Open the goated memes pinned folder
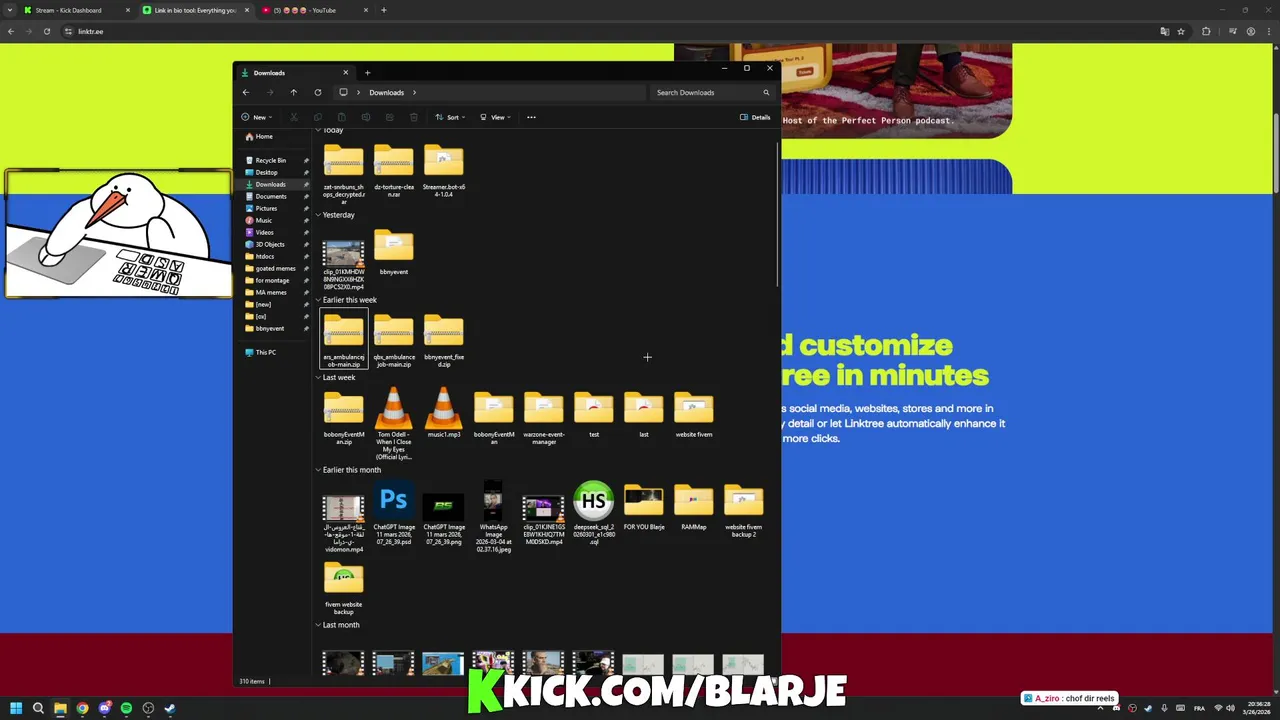This screenshot has width=1280, height=720. [x=275, y=268]
